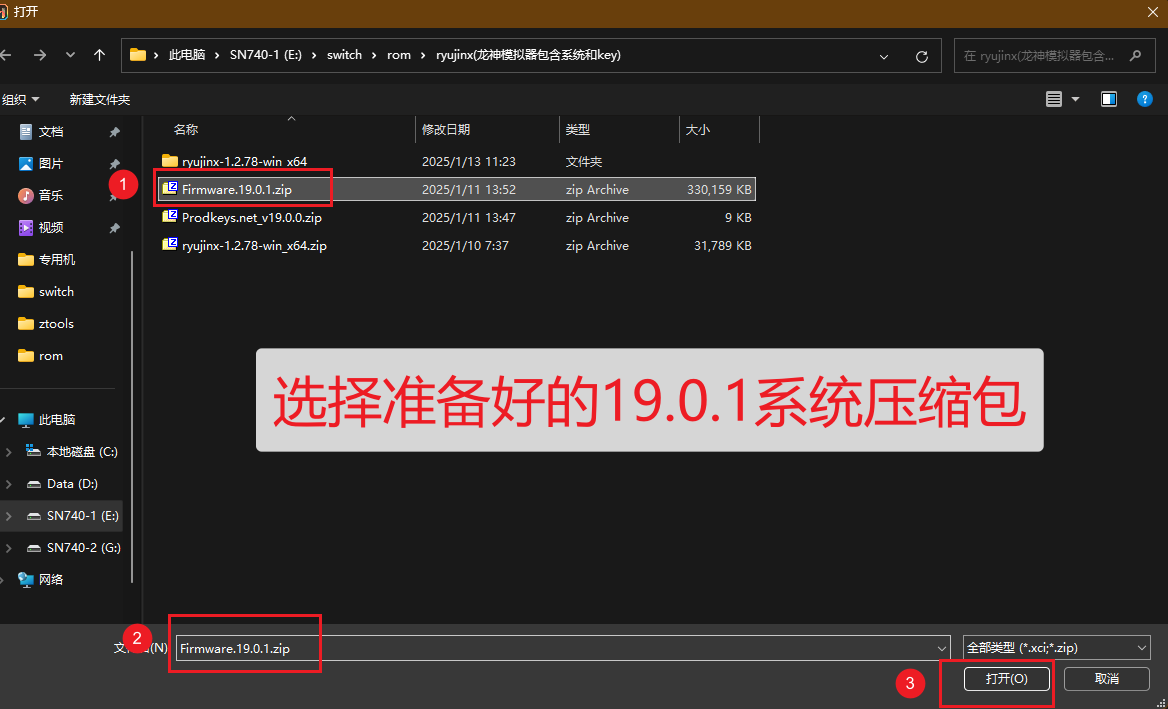Open 图片 in quick access
Screen dimensions: 1168x709
tap(51, 164)
